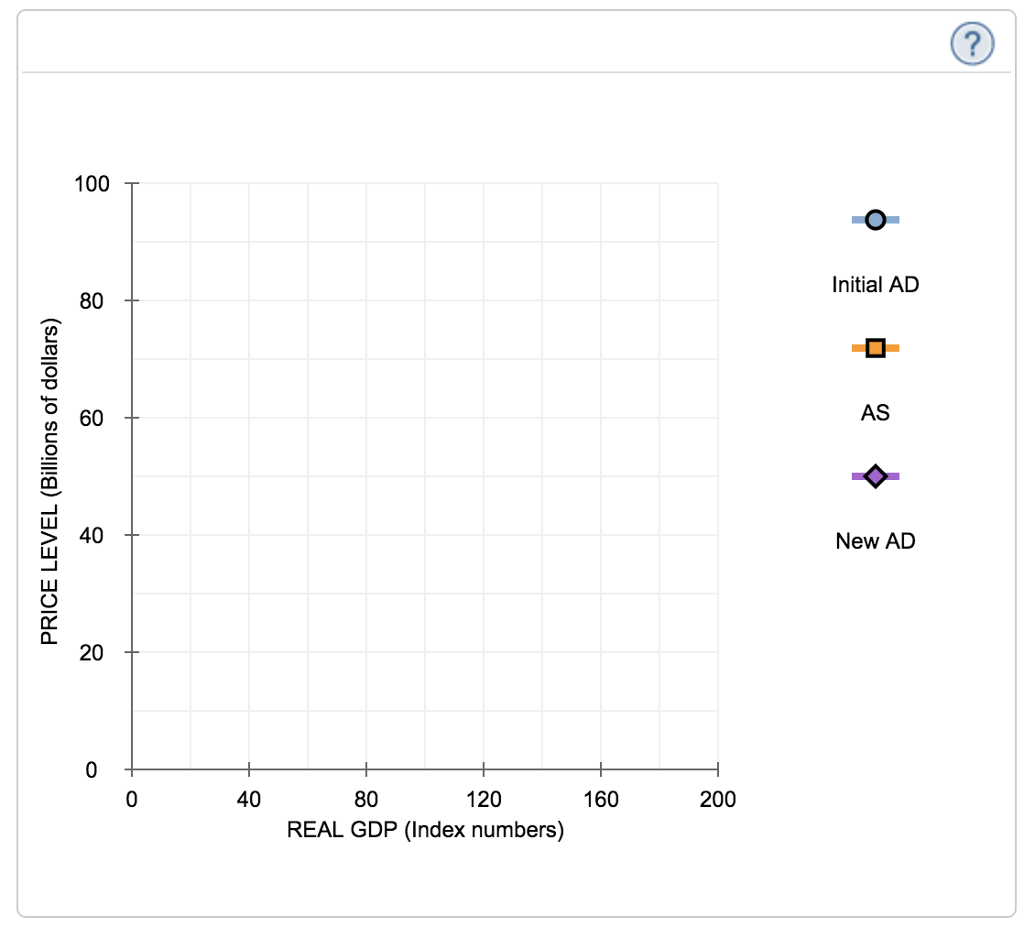Screen dimensions: 1024x927
Task: Select the AS legend label
Action: pos(875,412)
